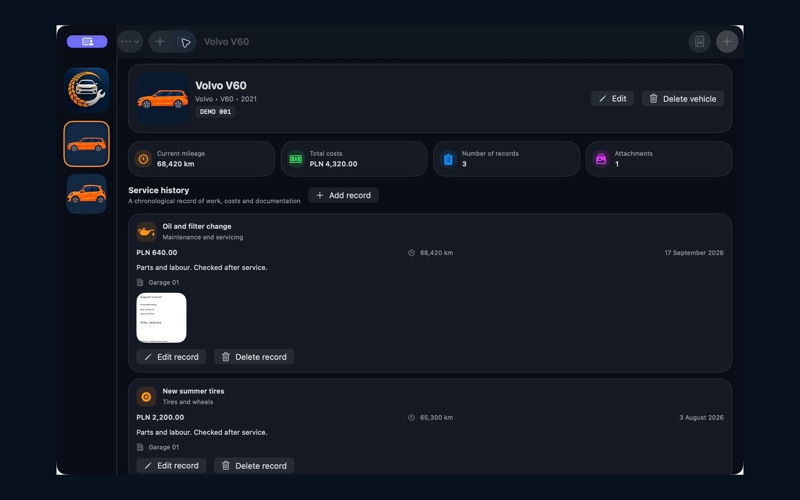This screenshot has height=500, width=800.
Task: Click the plus button next to pointer icon
Action: pyautogui.click(x=160, y=42)
